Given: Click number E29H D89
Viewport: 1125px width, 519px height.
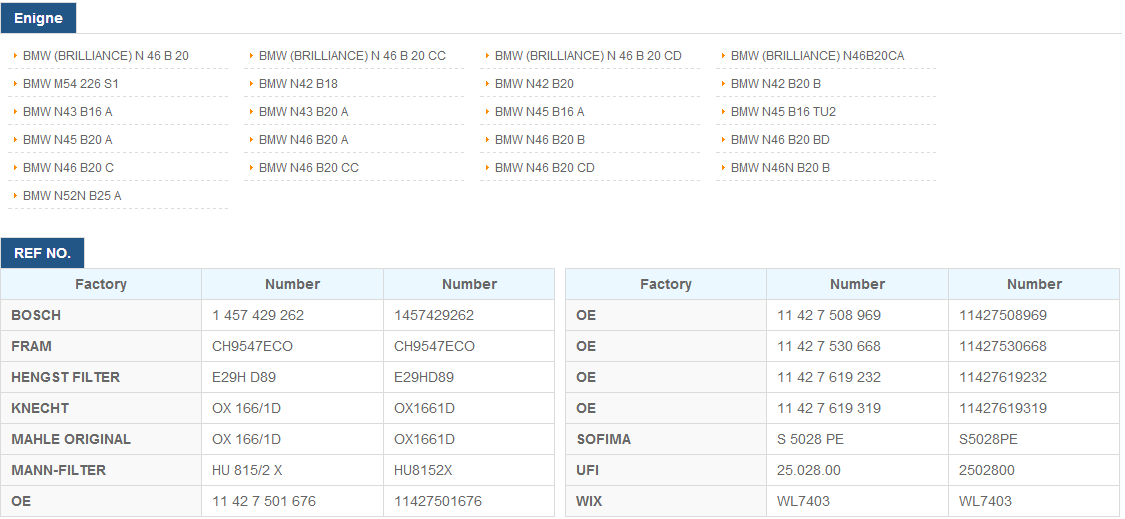Looking at the screenshot, I should [244, 377].
